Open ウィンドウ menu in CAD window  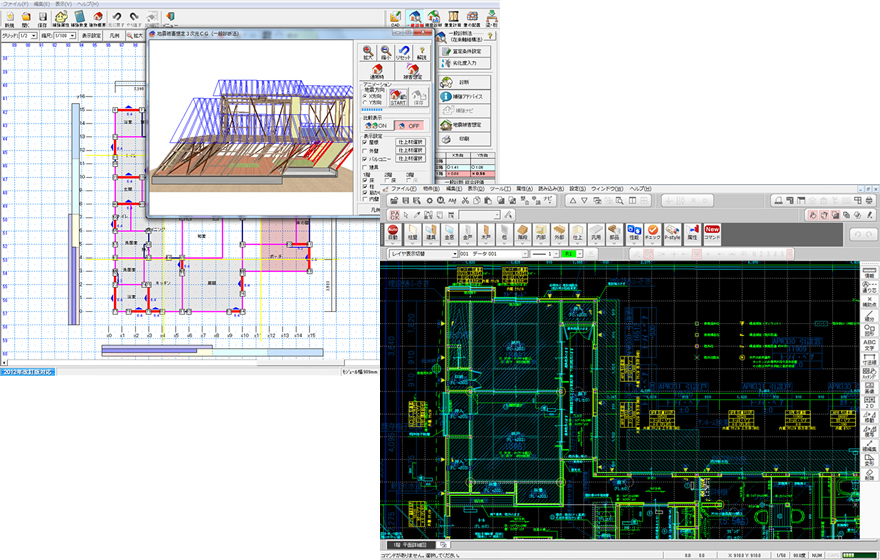[x=607, y=189]
